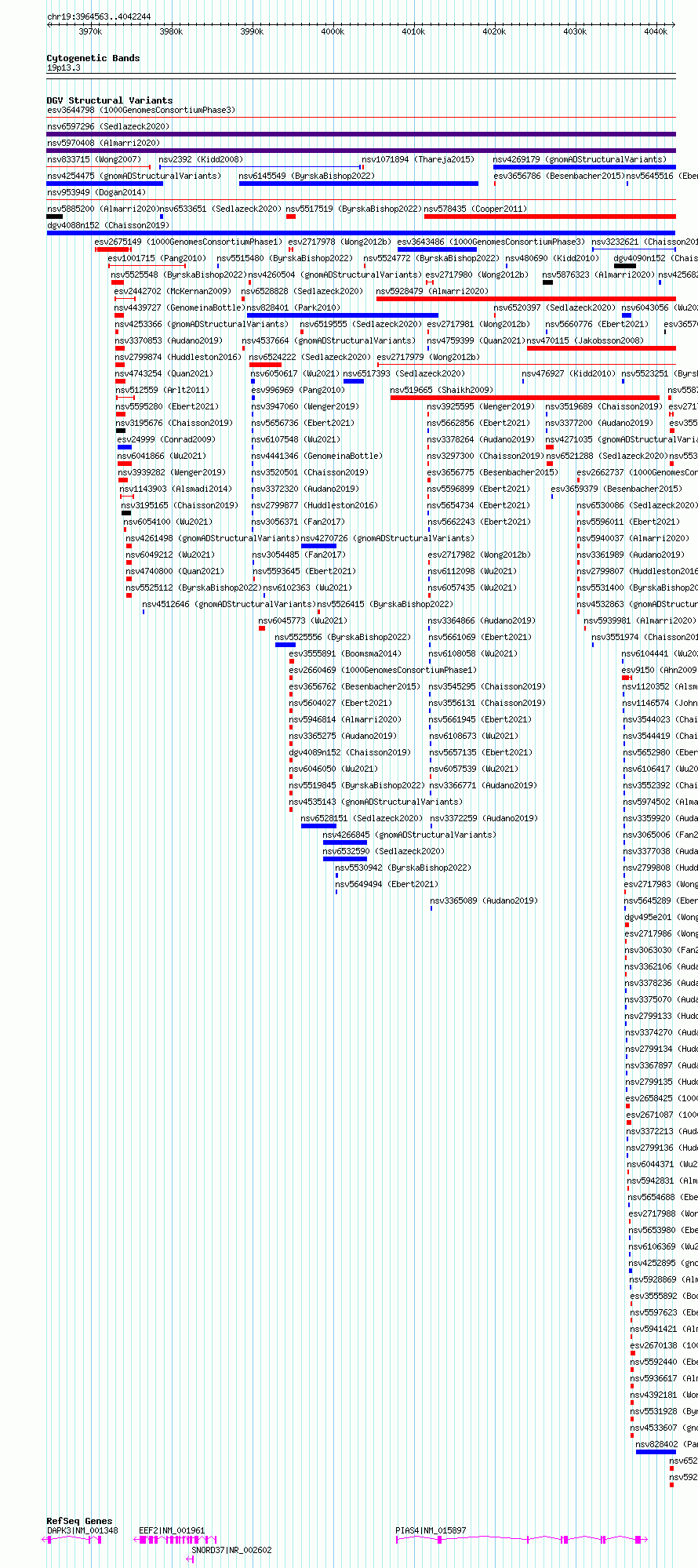The width and height of the screenshot is (698, 1568).
Task: Open variant nsv476927 (Kidd2010)
Action: (x=569, y=373)
